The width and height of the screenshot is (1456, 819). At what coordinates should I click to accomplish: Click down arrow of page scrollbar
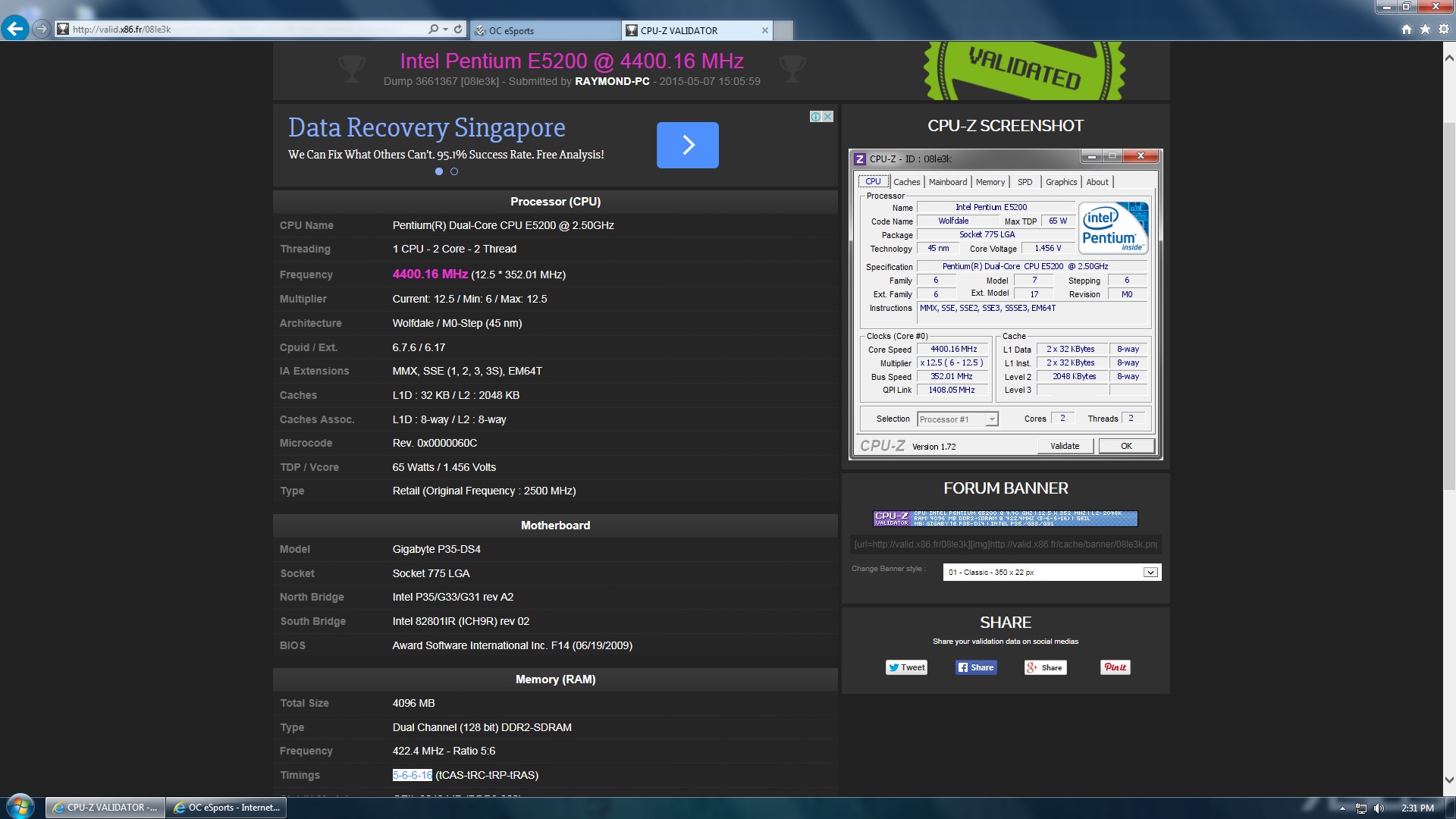point(1449,780)
